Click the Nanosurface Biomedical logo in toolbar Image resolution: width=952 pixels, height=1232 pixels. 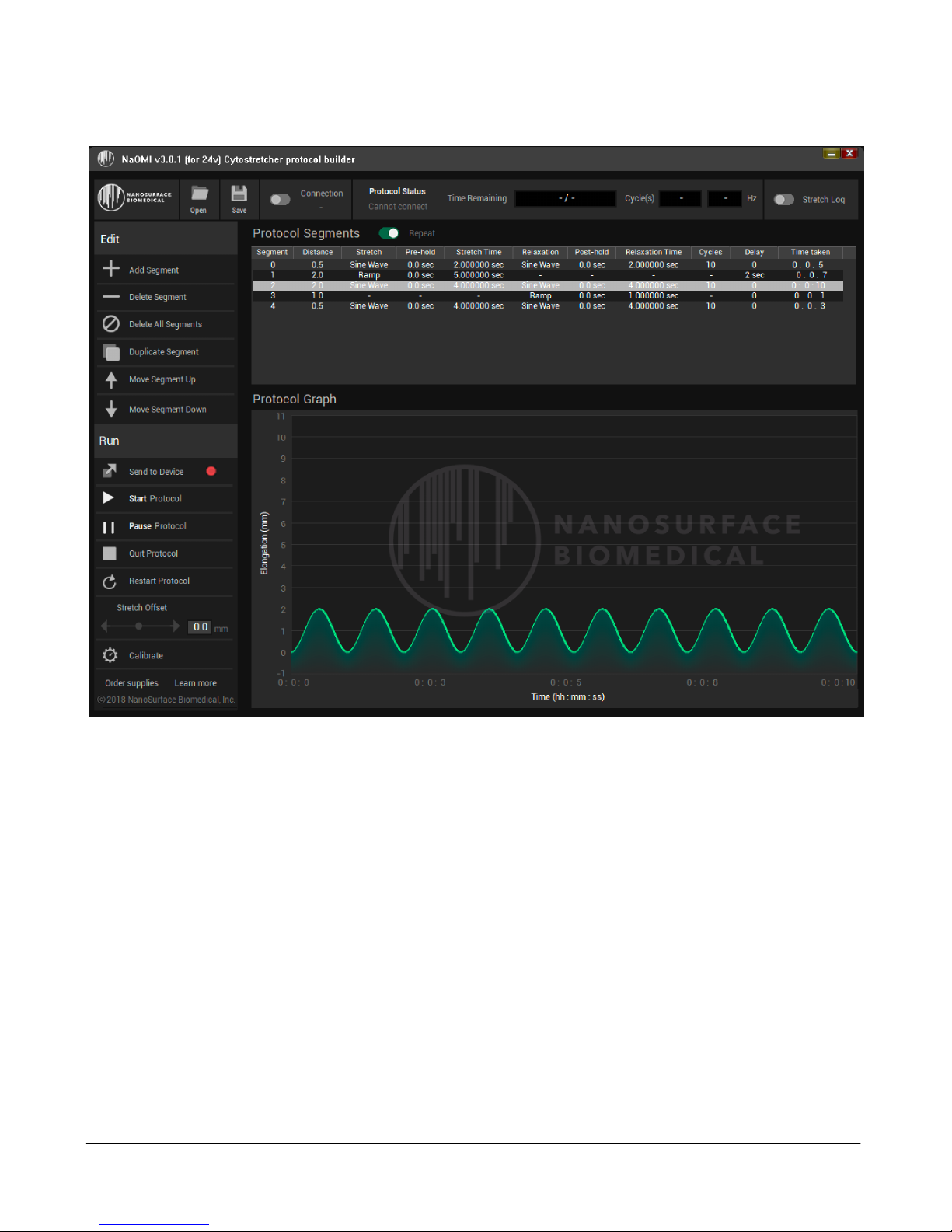tap(135, 197)
